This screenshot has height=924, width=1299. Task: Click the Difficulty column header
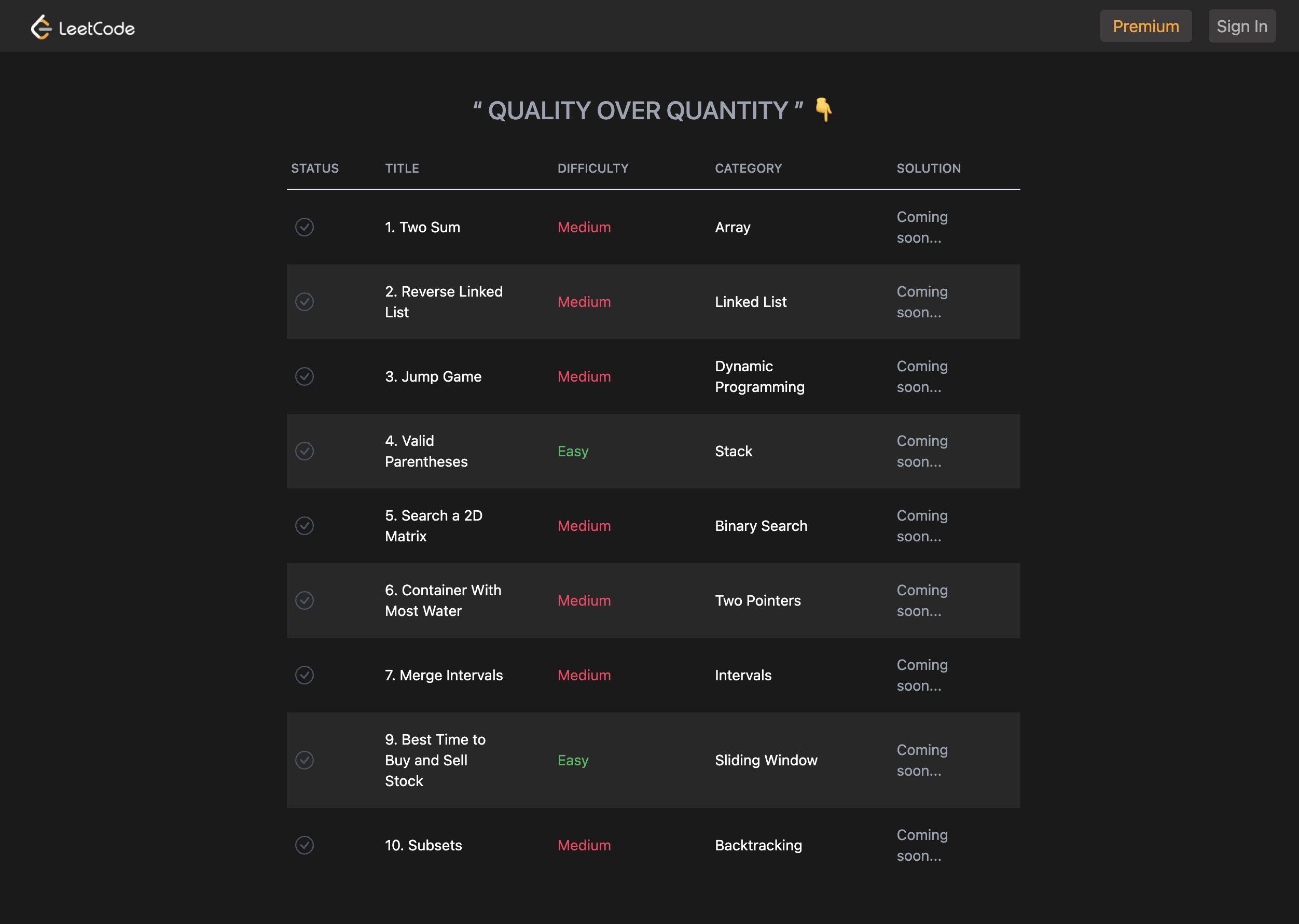pos(592,169)
